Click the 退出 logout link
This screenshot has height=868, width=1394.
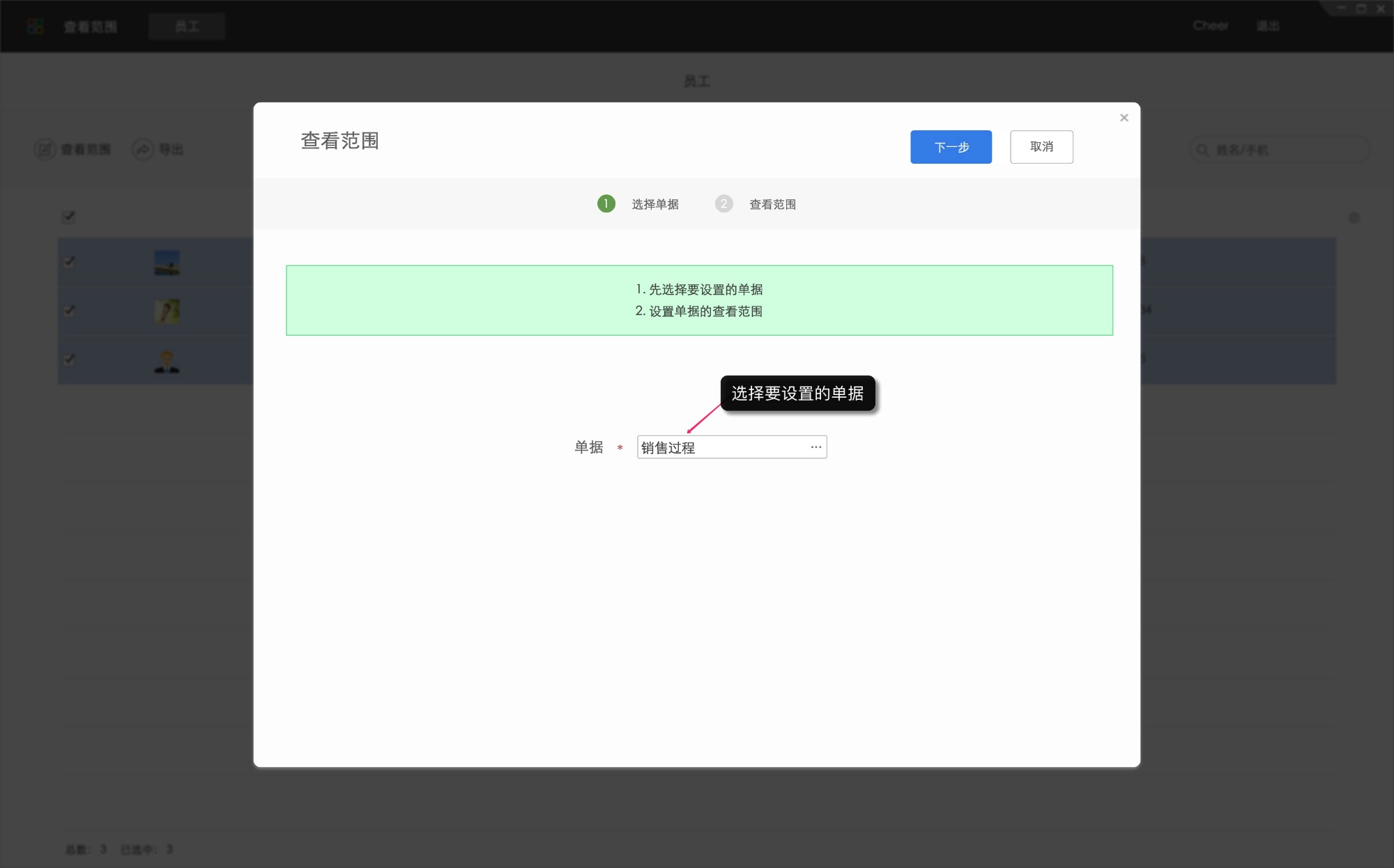1269,26
